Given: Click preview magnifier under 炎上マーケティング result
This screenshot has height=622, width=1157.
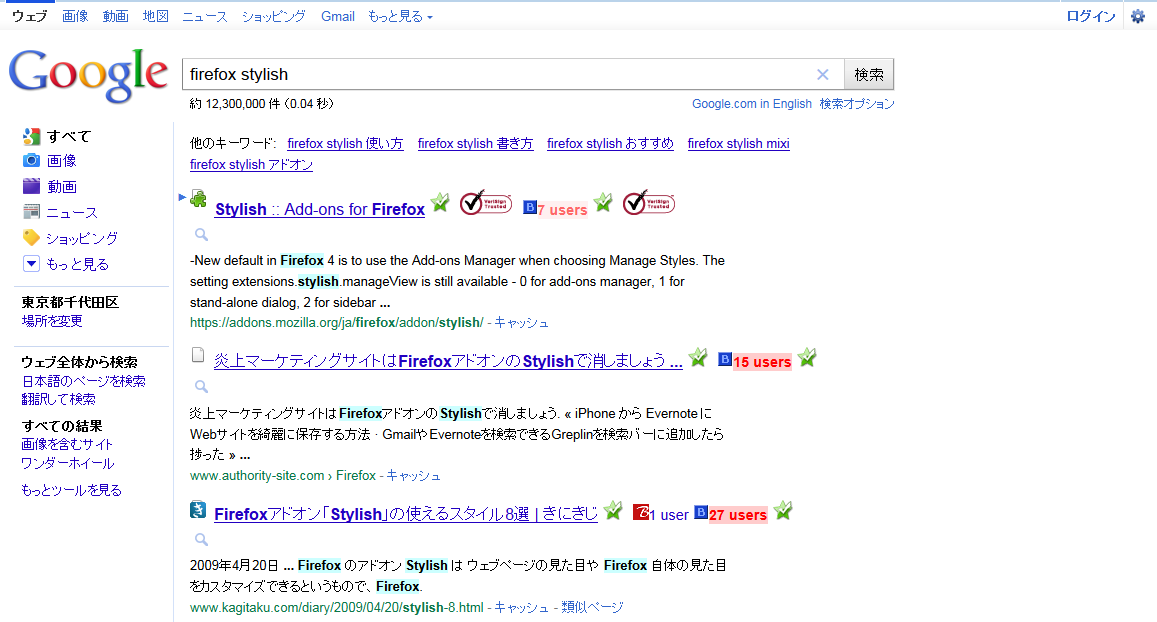Looking at the screenshot, I should point(201,387).
